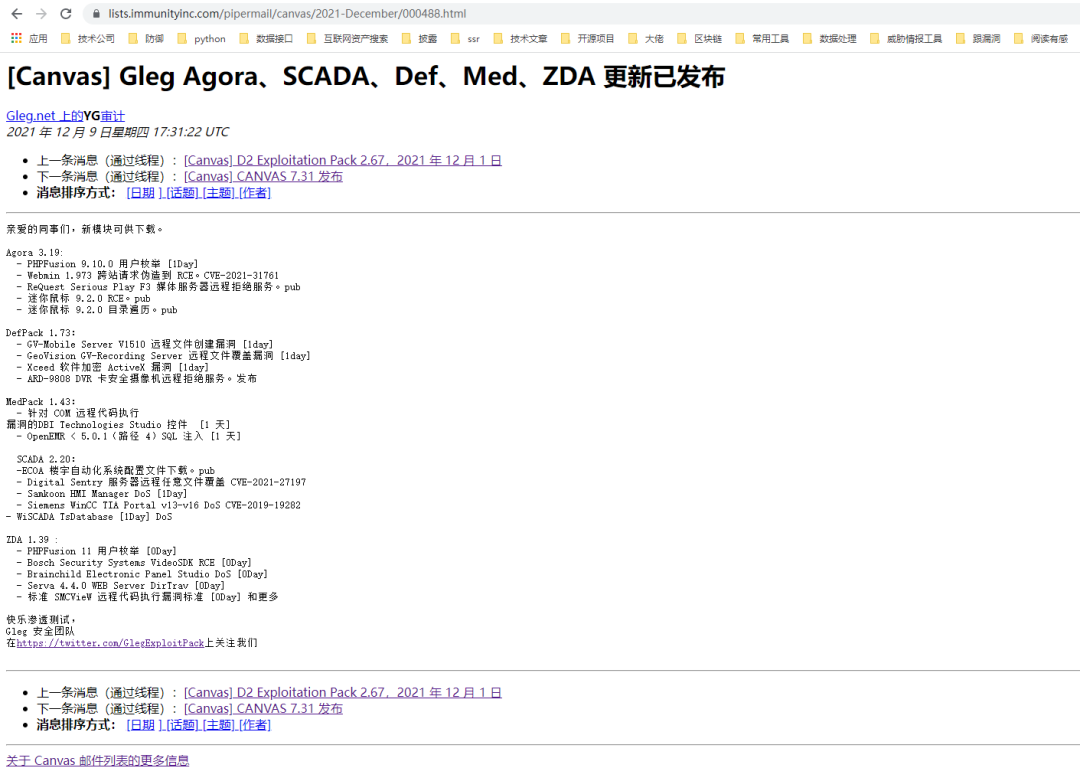Open the 防御 bookmark folder
1080x768 pixels.
point(146,39)
